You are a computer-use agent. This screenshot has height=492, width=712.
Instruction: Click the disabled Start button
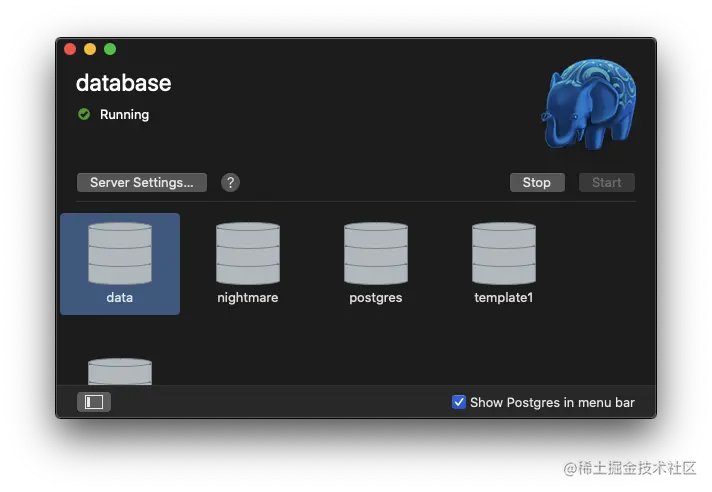tap(606, 182)
